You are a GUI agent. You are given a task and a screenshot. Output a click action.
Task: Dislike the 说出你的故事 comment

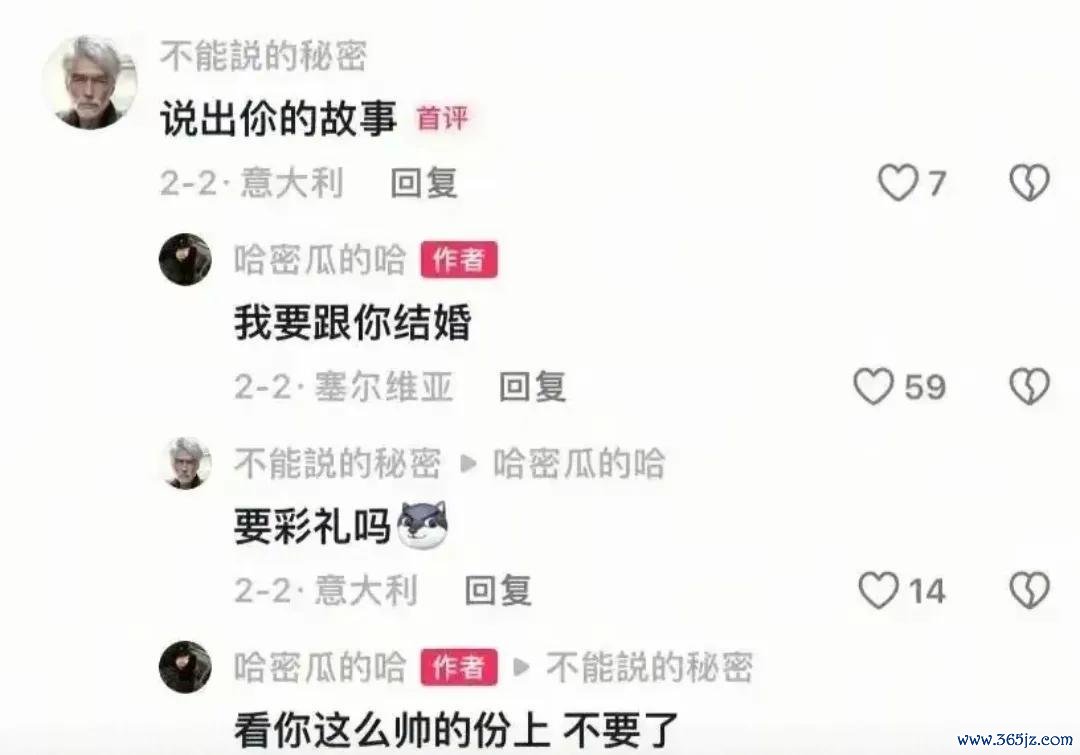[x=1029, y=183]
